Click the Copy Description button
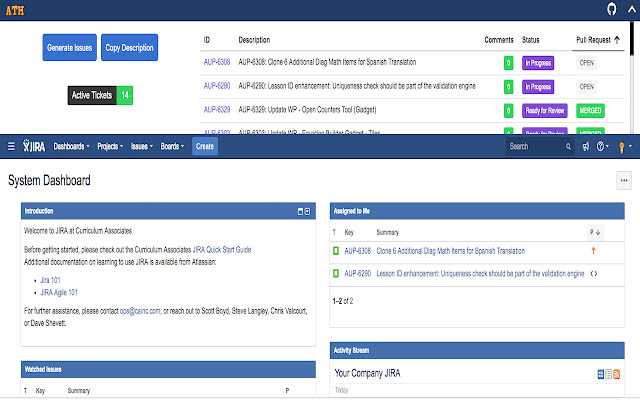Image resolution: width=640 pixels, height=400 pixels. [129, 47]
